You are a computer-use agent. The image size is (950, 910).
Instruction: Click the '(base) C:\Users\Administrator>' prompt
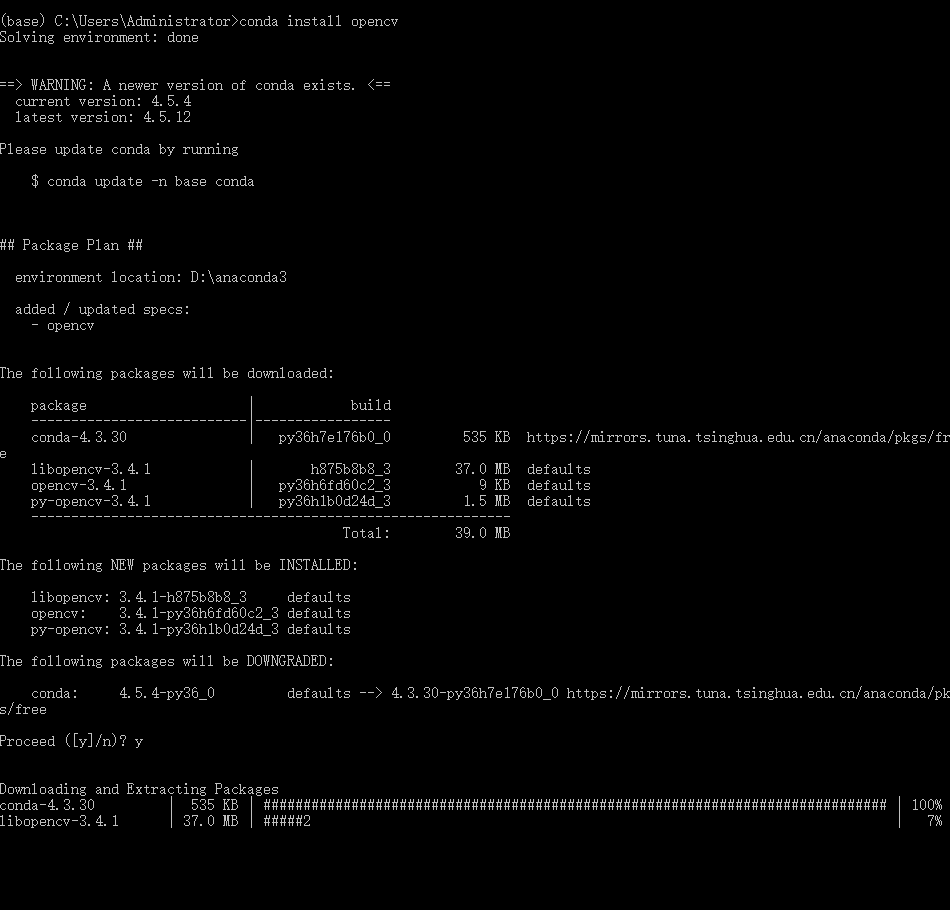[119, 21]
